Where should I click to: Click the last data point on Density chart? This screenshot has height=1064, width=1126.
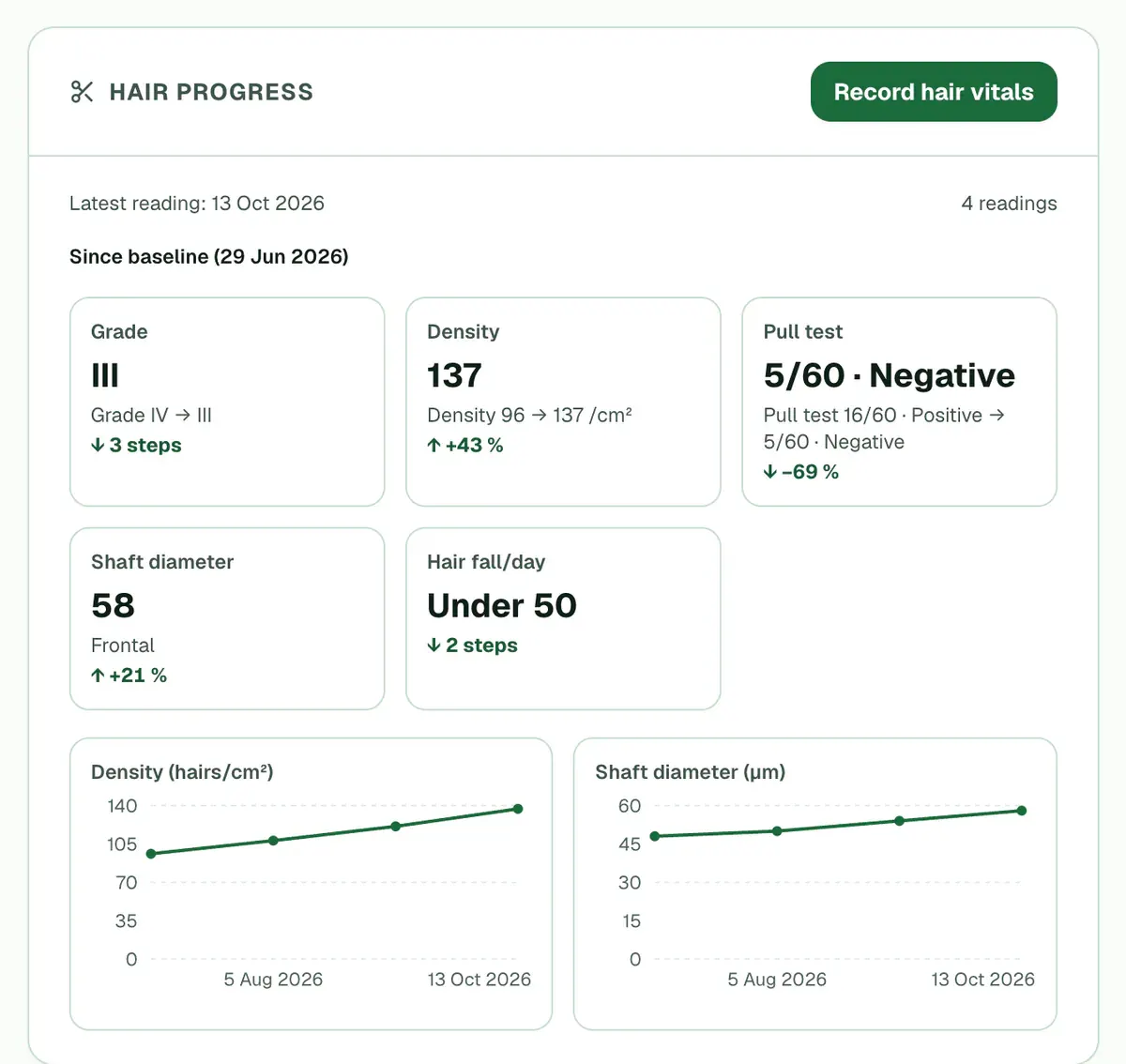tap(518, 809)
